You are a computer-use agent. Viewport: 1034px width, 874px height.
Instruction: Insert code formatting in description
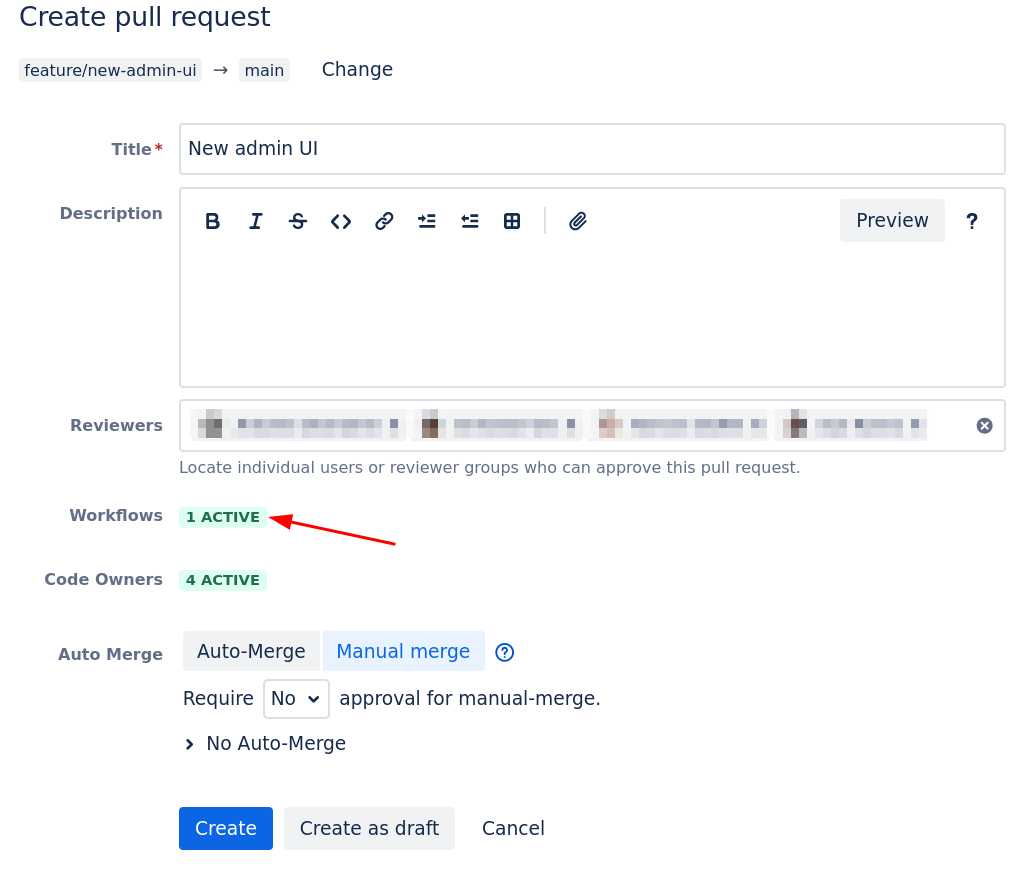(341, 221)
